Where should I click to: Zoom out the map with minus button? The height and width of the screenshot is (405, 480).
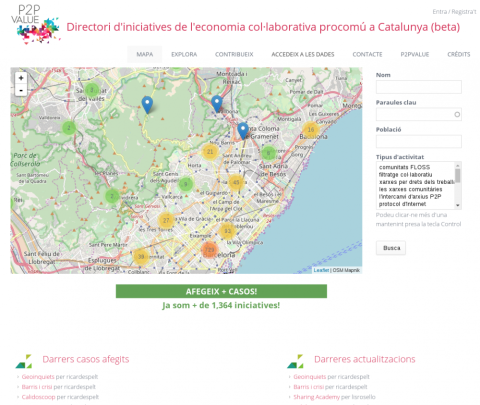pyautogui.click(x=21, y=90)
